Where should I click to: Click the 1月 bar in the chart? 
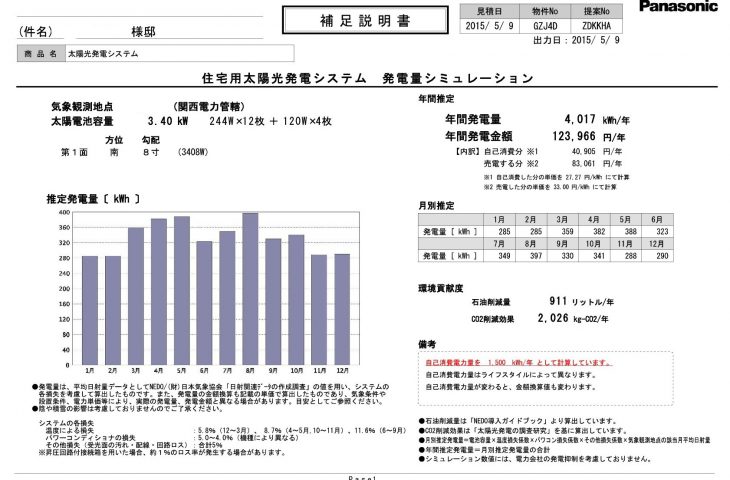pyautogui.click(x=90, y=311)
